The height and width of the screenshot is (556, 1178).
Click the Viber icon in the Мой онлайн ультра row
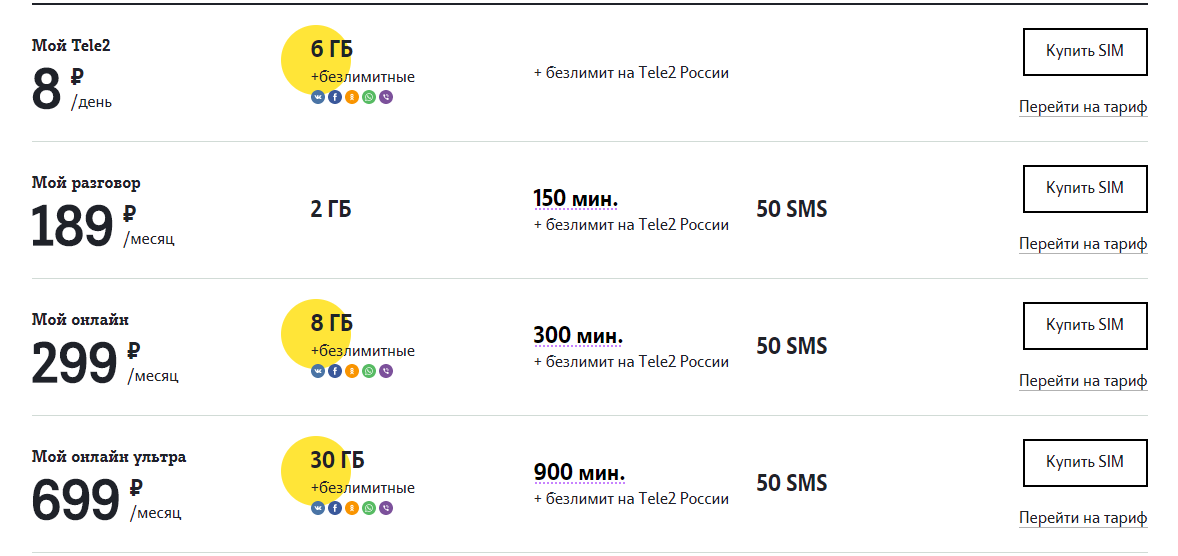(386, 508)
